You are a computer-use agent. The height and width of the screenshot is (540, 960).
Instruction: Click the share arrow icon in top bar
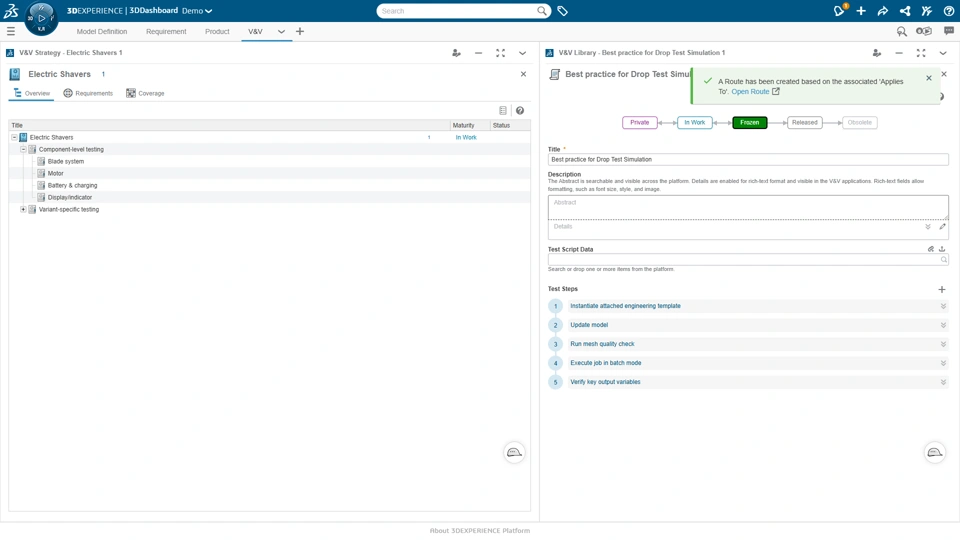883,11
